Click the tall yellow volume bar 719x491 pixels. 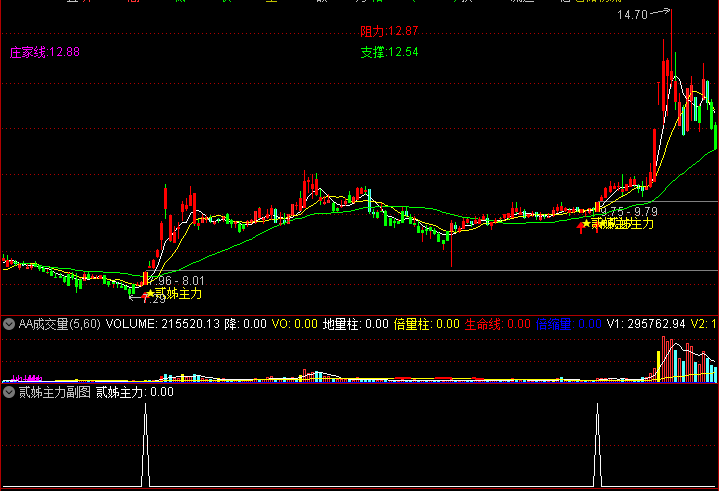[x=659, y=366]
